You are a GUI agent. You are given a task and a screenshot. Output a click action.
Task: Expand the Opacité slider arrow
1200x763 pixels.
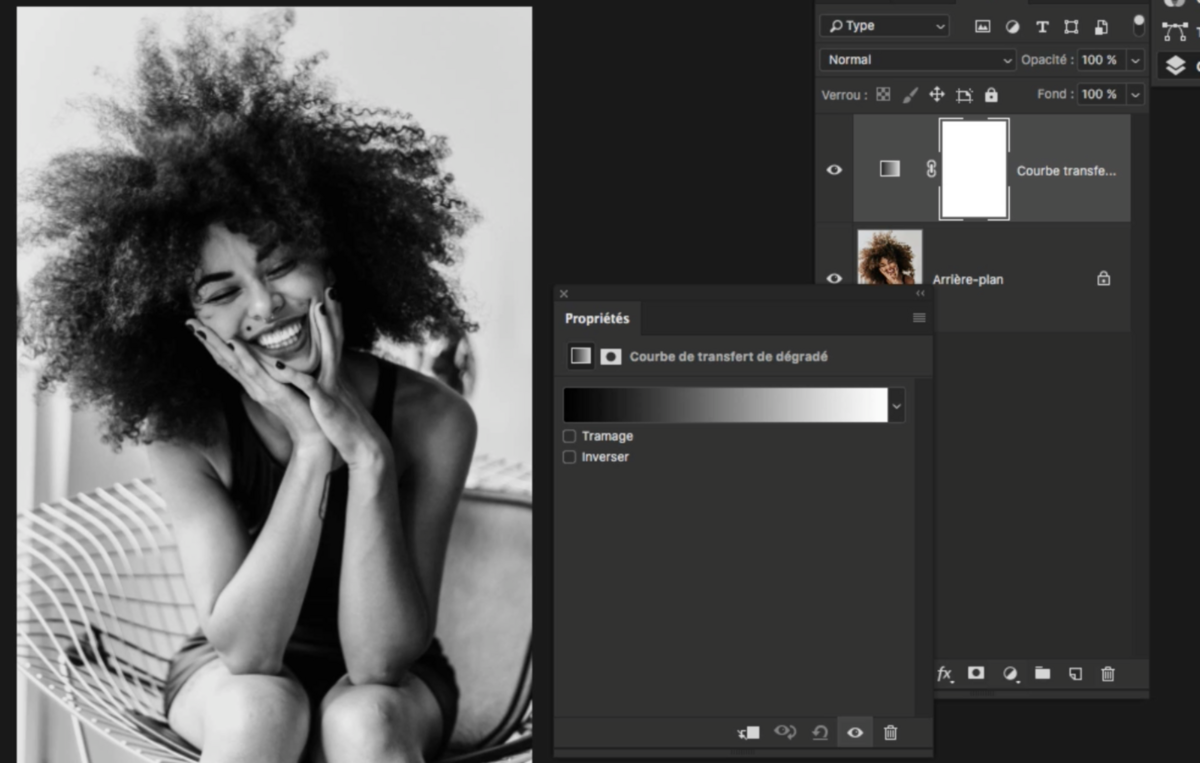(1135, 60)
